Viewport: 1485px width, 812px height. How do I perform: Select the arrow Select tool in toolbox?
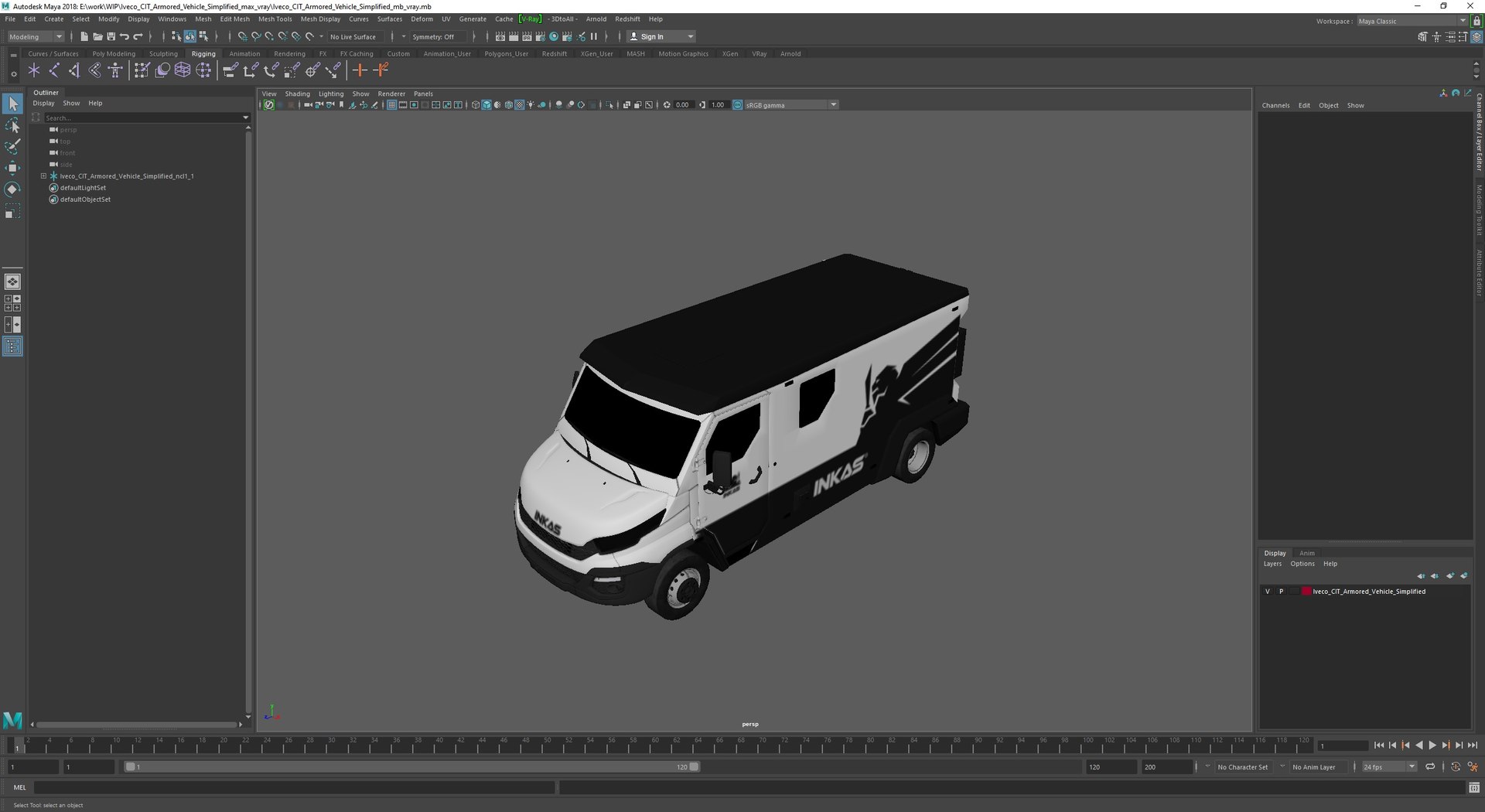(x=12, y=104)
